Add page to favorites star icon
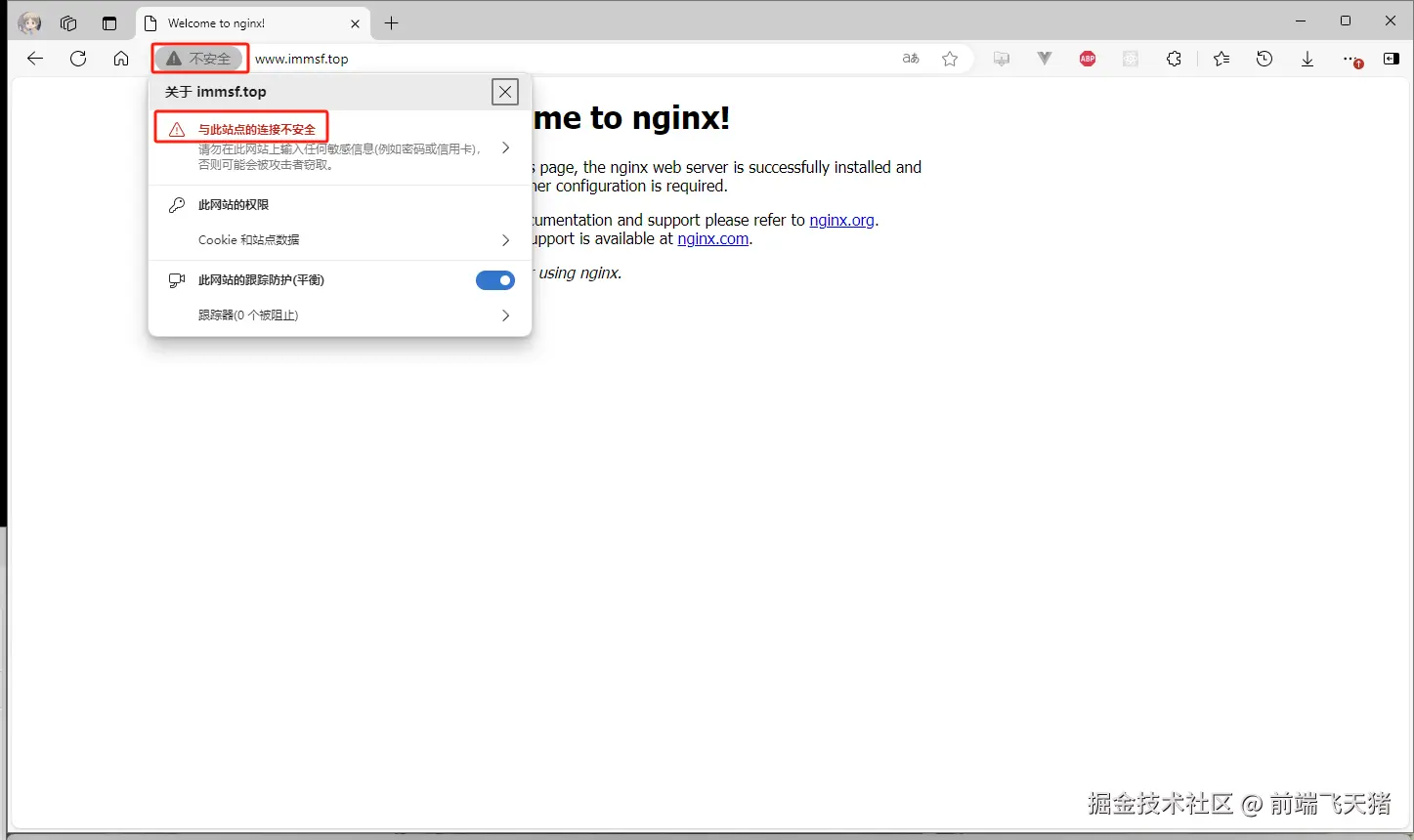This screenshot has width=1414, height=840. [x=950, y=59]
